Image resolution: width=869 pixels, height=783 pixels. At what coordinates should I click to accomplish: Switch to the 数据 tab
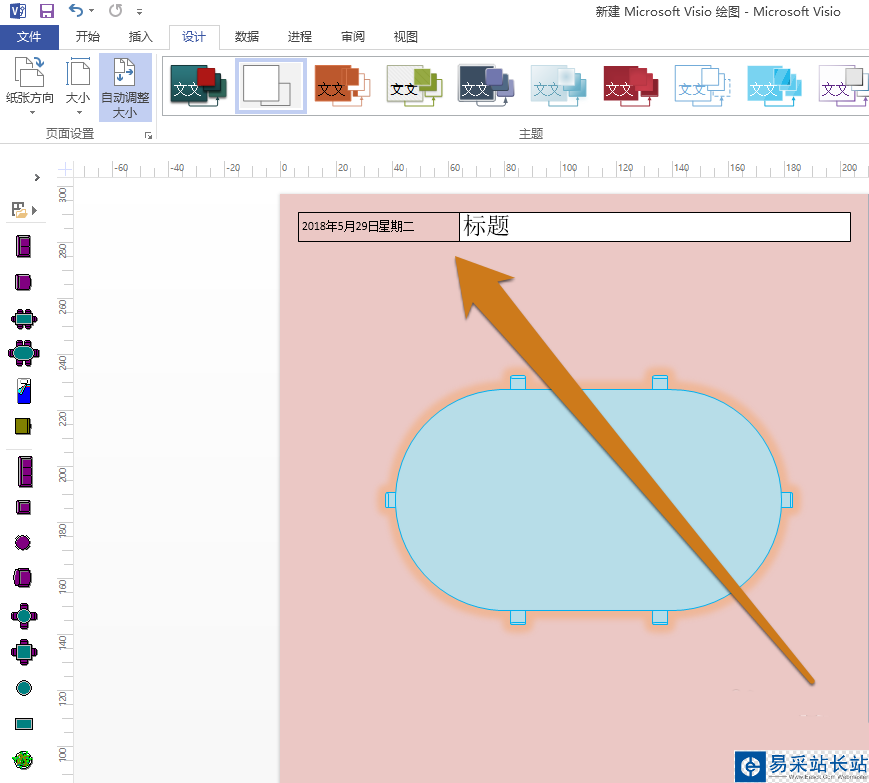[x=247, y=37]
